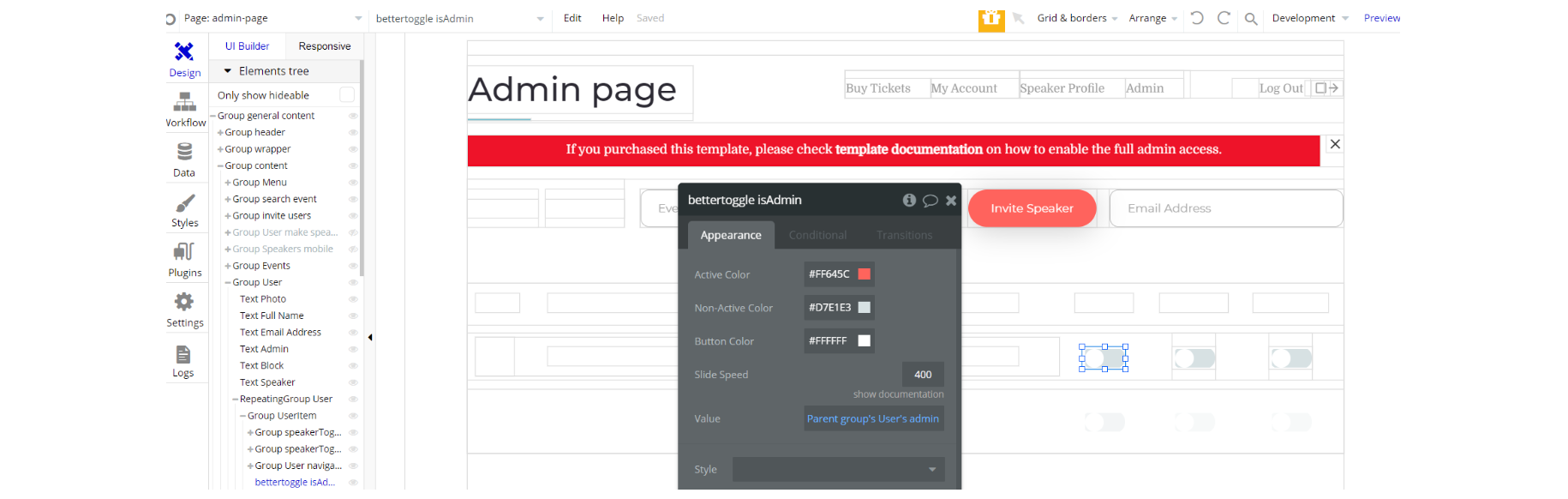The height and width of the screenshot is (499, 1568).
Task: Open the element info icon in property panel
Action: click(x=909, y=200)
